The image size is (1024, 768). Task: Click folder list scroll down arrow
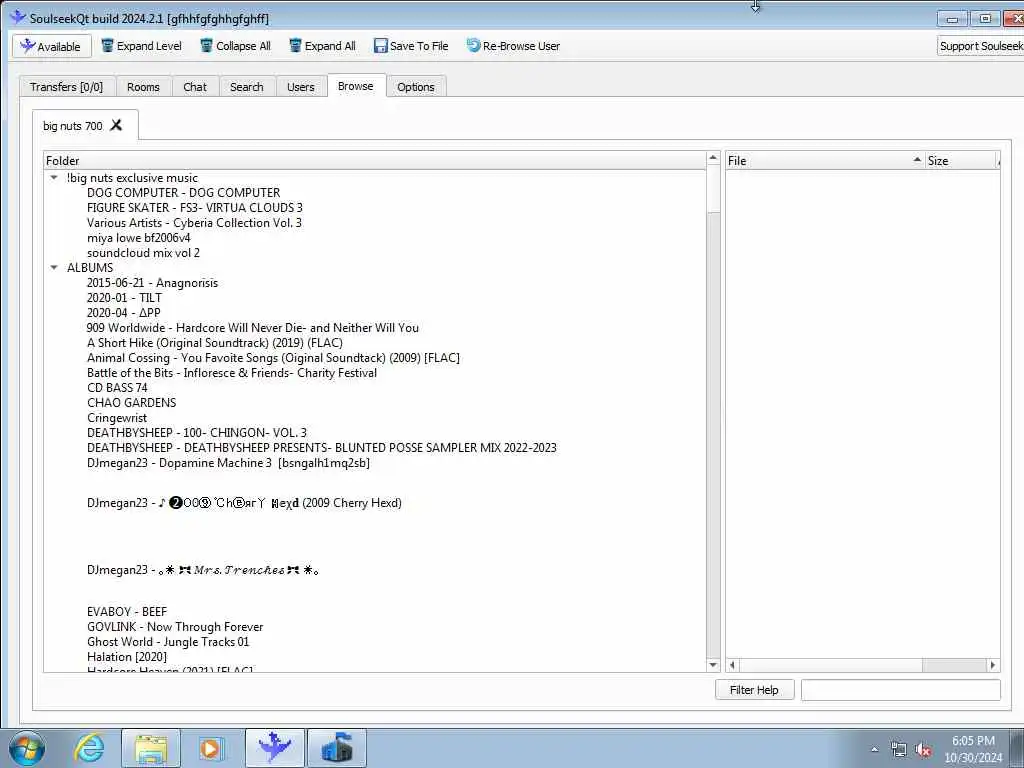(713, 665)
